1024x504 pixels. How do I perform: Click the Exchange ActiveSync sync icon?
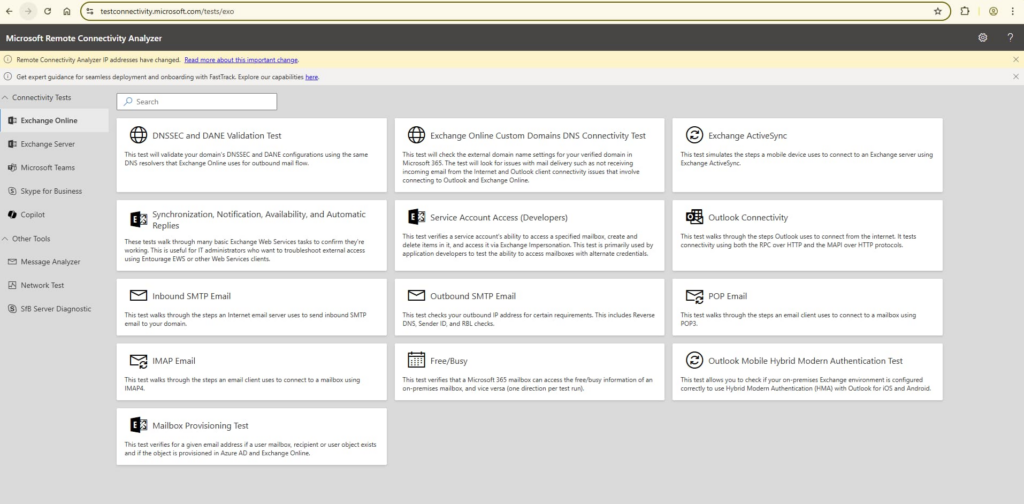coord(693,135)
